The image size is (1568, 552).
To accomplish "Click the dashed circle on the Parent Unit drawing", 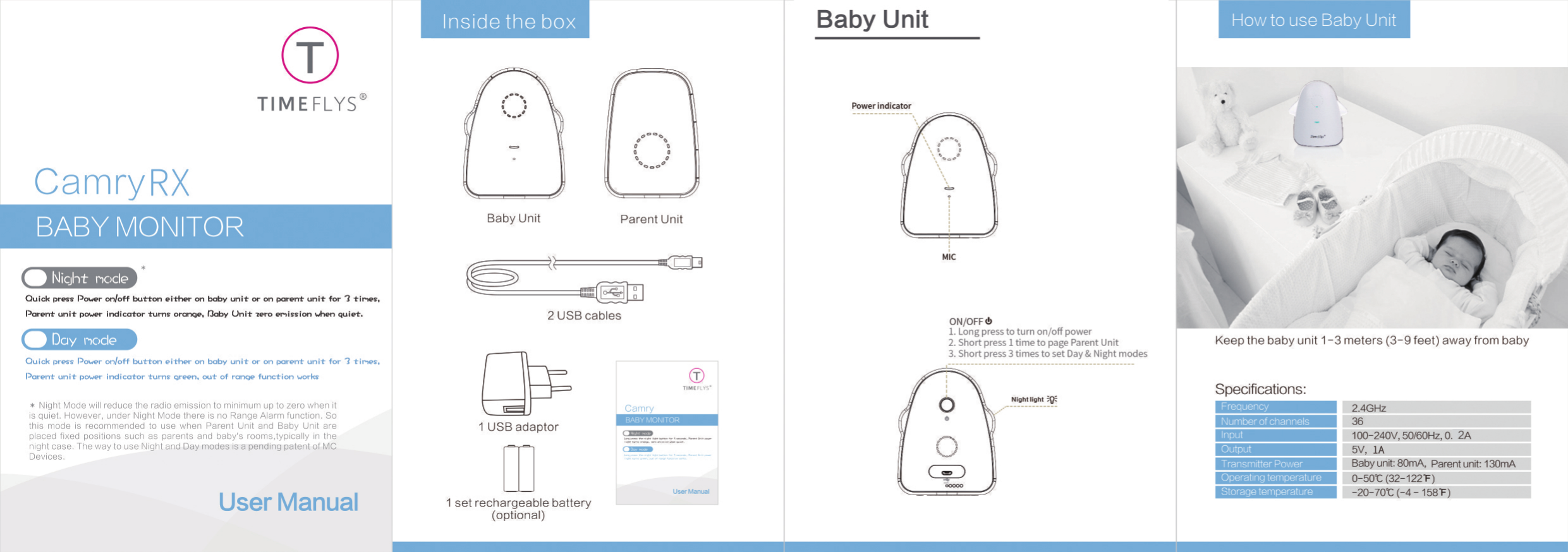I will pos(652,150).
